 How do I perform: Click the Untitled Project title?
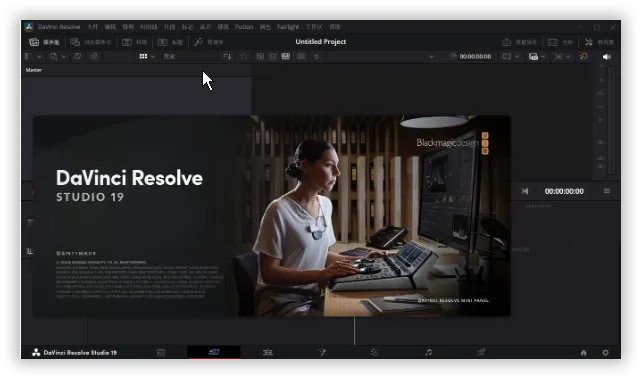pos(321,42)
